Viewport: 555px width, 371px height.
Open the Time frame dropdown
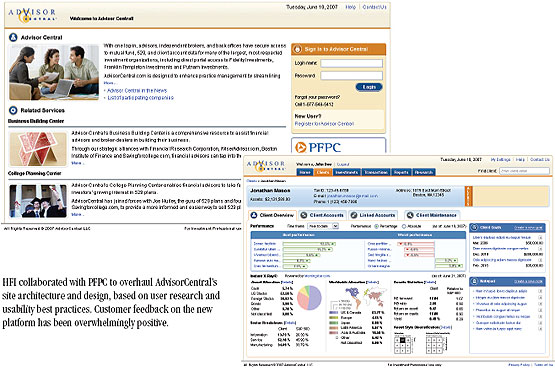pos(323,226)
